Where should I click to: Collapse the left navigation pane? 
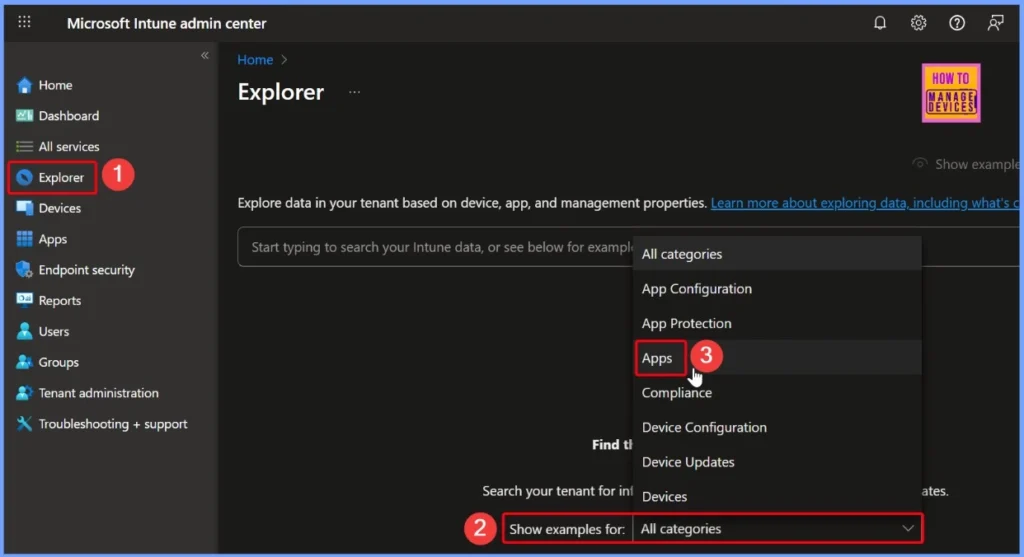[204, 56]
